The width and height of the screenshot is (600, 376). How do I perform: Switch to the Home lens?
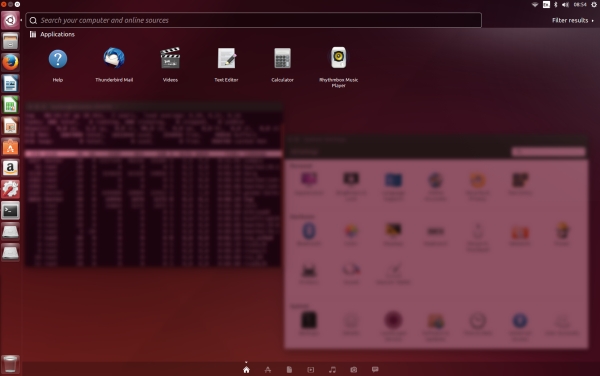[246, 369]
